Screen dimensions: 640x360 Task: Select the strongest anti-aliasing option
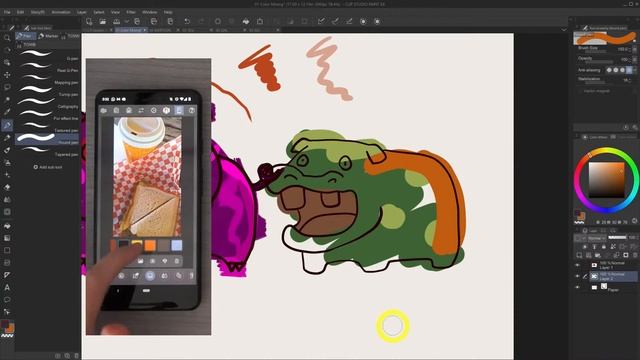(x=629, y=70)
